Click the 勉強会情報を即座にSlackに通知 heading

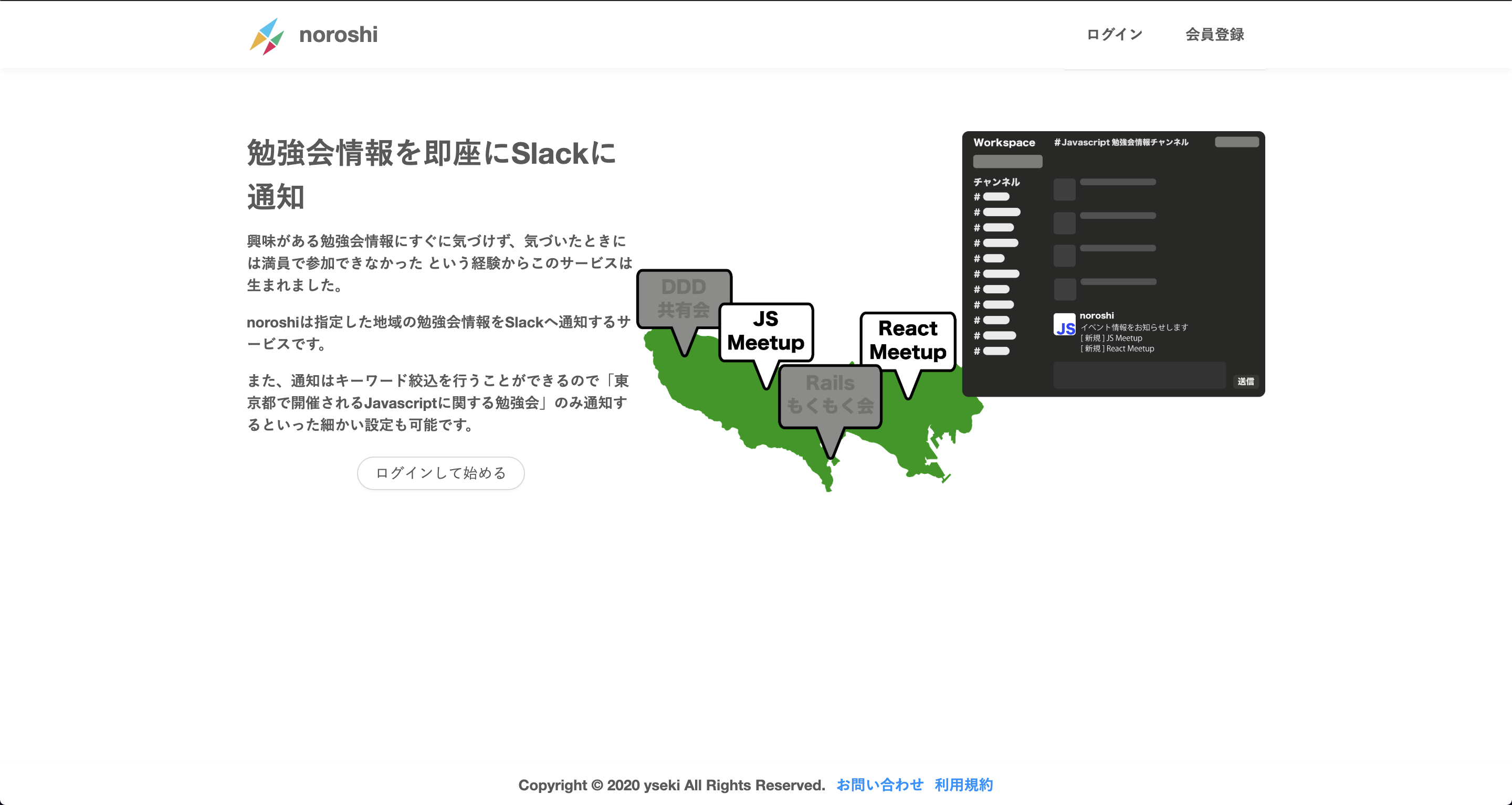(433, 175)
